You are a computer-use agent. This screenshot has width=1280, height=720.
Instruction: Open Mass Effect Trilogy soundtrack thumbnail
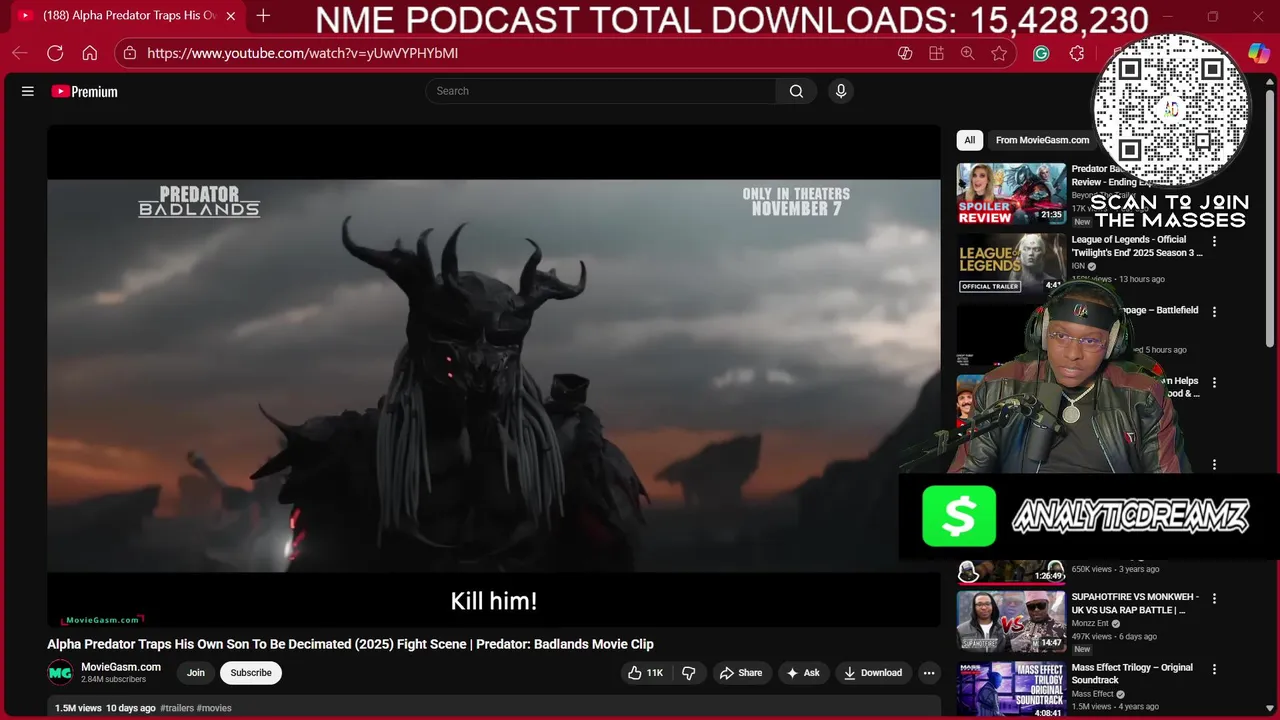pyautogui.click(x=1011, y=690)
